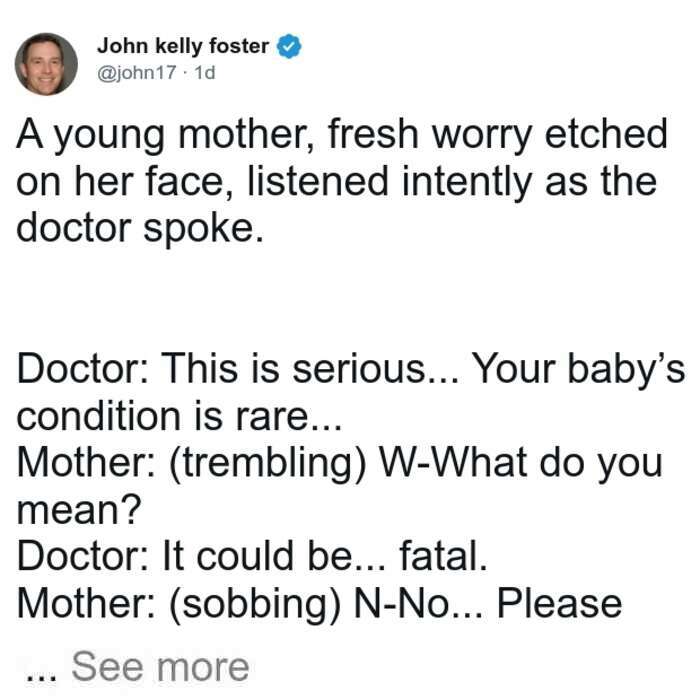Viewport: 700px width, 700px height.
Task: Expand the post with See more
Action: click(x=160, y=667)
